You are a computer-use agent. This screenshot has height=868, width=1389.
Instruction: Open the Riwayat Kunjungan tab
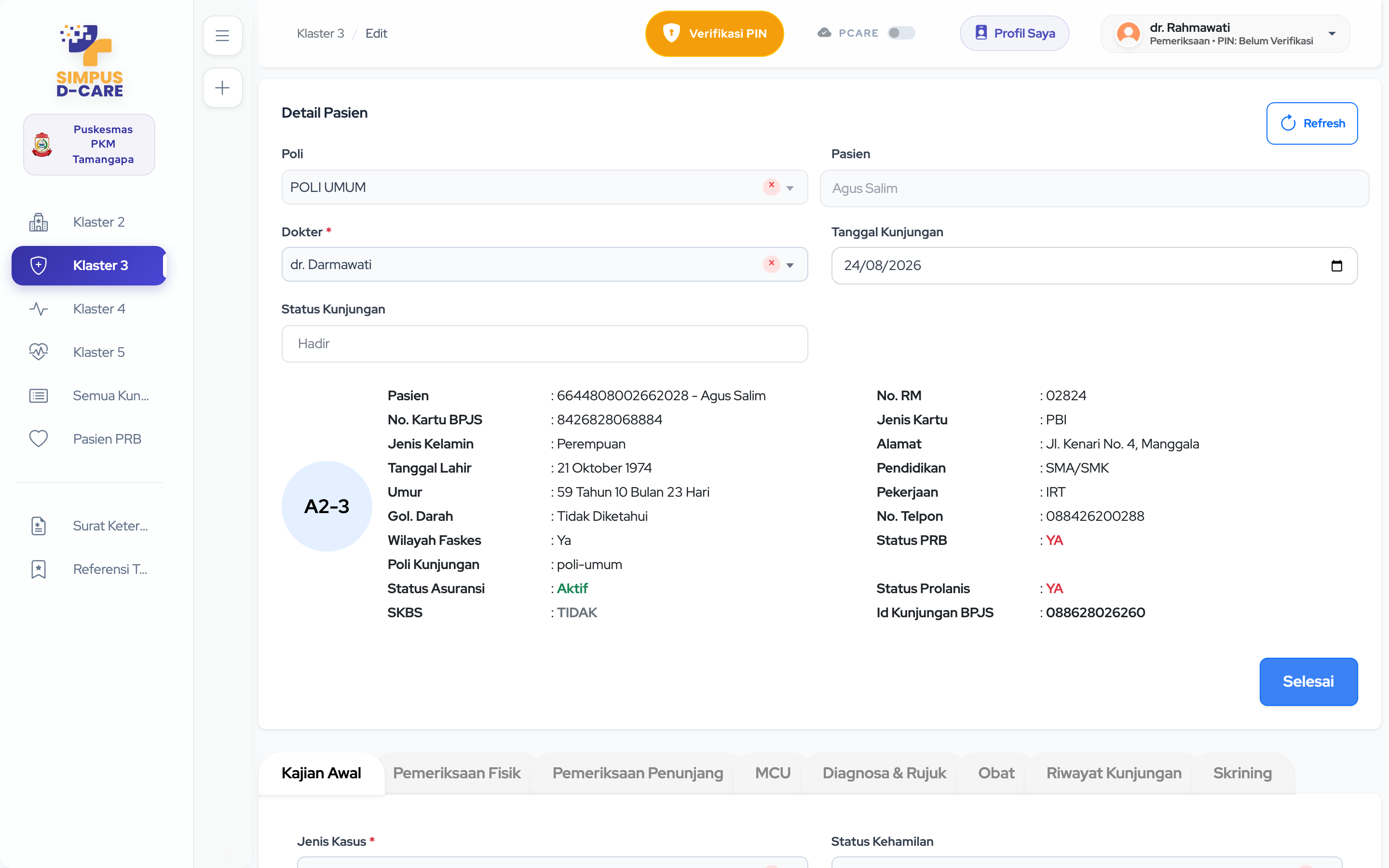click(1114, 773)
